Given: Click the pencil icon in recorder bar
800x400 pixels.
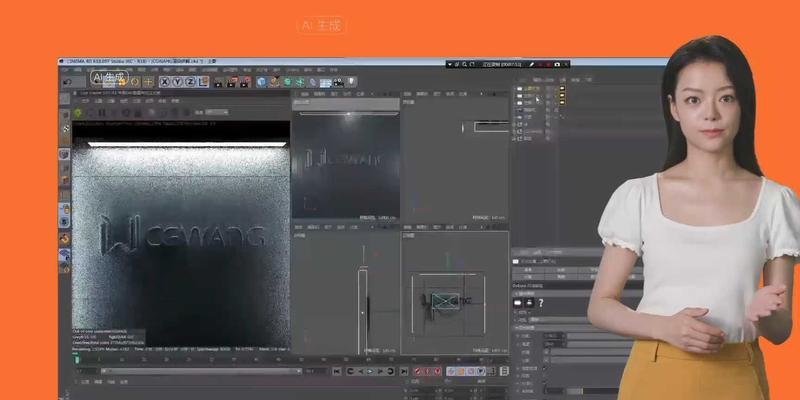Looking at the screenshot, I should [532, 64].
